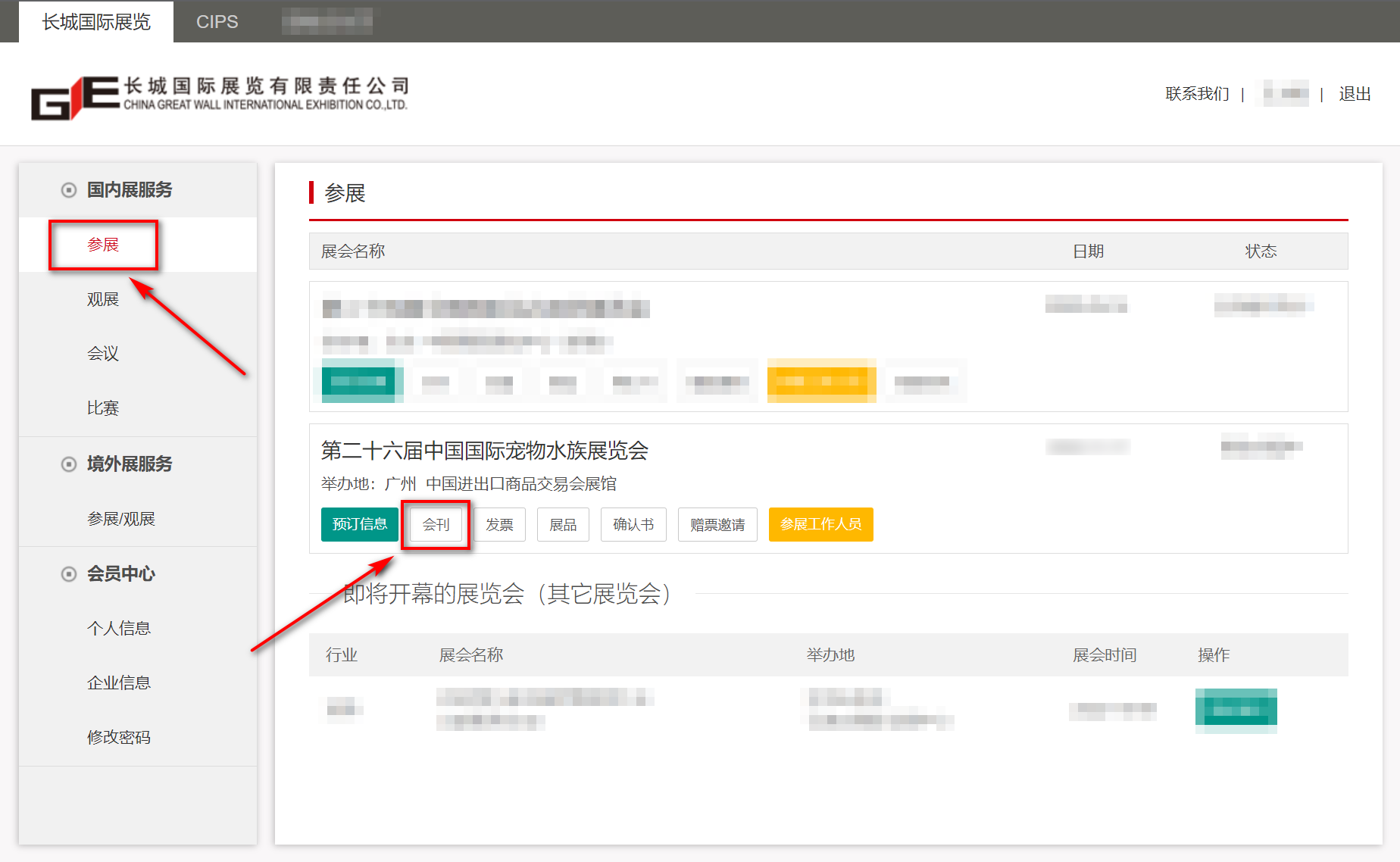Image resolution: width=1400 pixels, height=862 pixels.
Task: Click 参展工作人员 orange button
Action: pyautogui.click(x=821, y=524)
